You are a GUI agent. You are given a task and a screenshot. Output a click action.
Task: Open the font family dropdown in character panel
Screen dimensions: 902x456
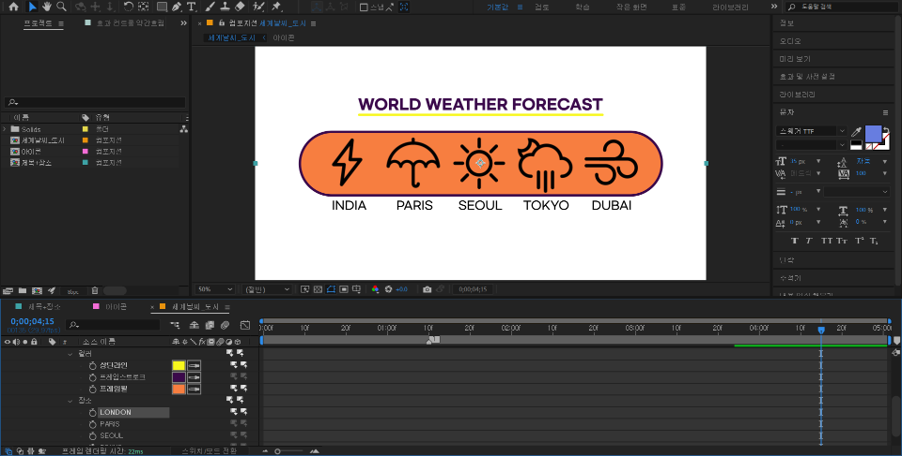pos(811,131)
